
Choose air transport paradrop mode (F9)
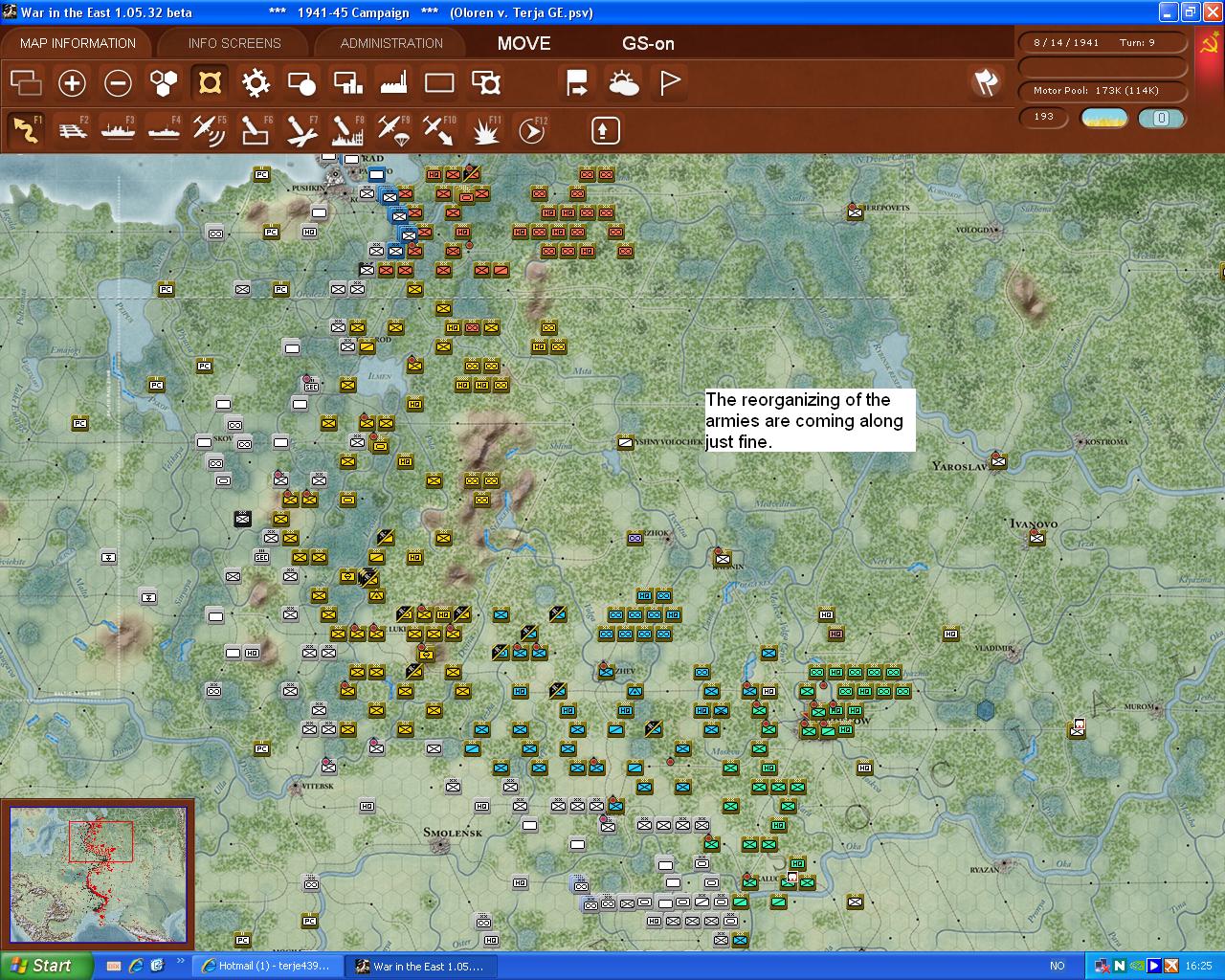click(x=393, y=130)
